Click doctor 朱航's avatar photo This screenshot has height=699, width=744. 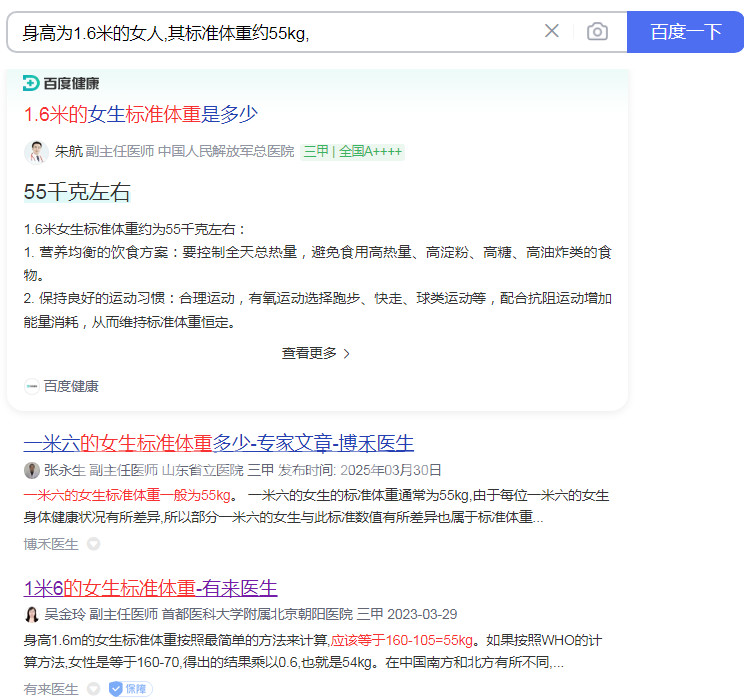(36, 152)
